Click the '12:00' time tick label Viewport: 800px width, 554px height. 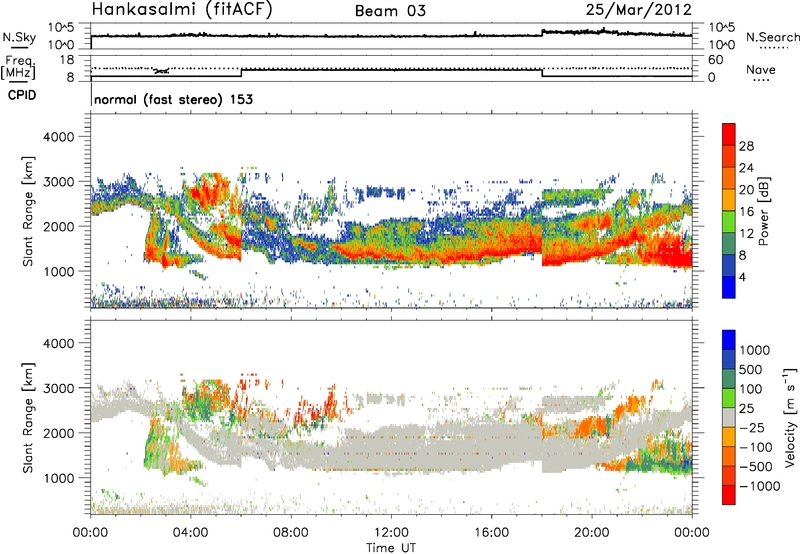tap(391, 533)
